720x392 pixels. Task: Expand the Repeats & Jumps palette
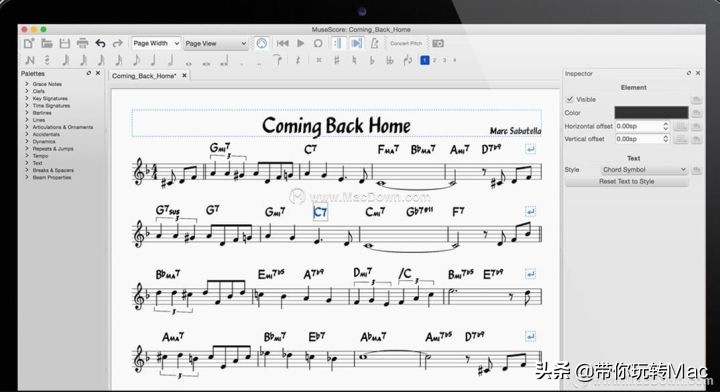click(x=53, y=149)
